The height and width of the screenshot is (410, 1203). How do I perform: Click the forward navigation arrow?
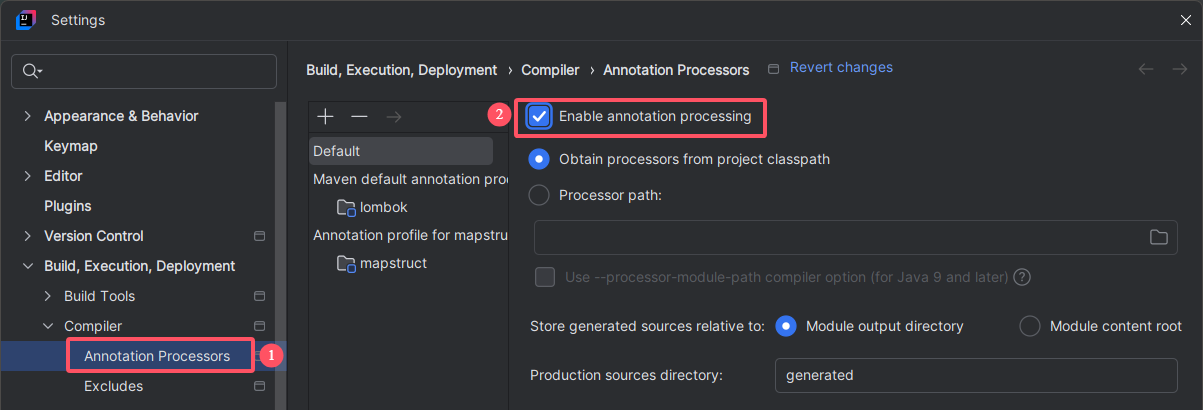coord(1179,69)
